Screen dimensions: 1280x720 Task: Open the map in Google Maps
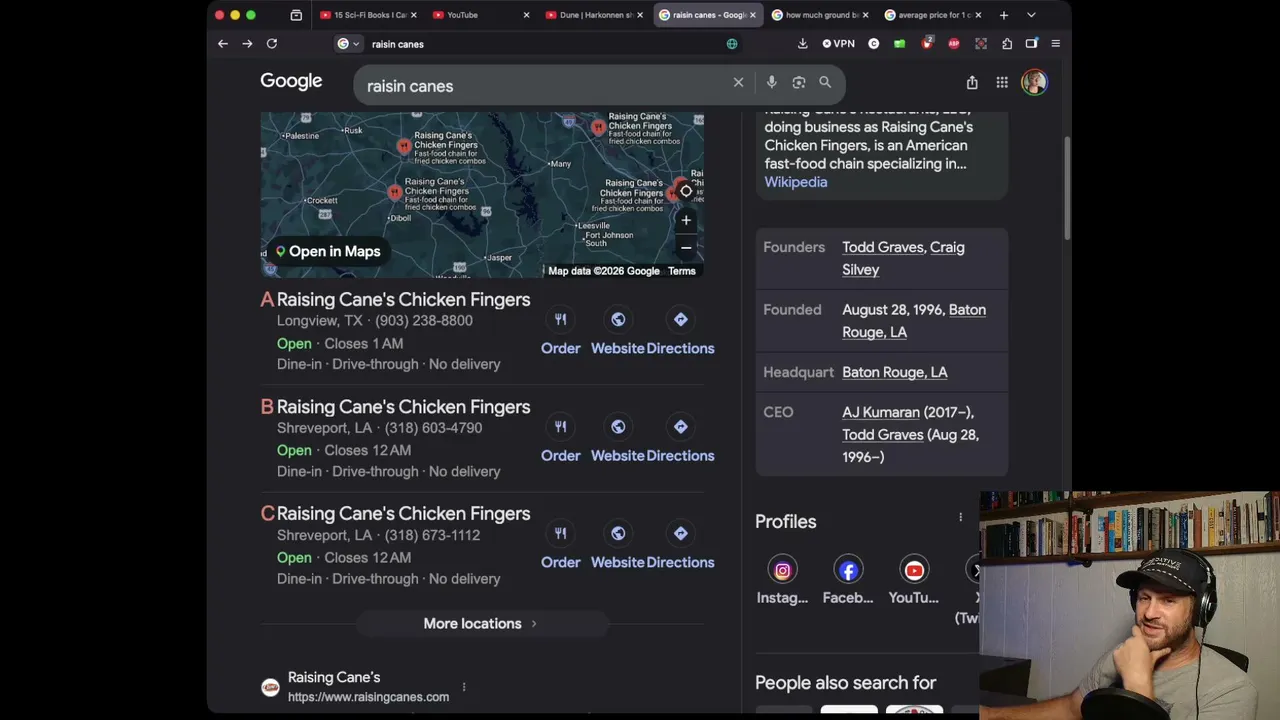[x=327, y=252]
